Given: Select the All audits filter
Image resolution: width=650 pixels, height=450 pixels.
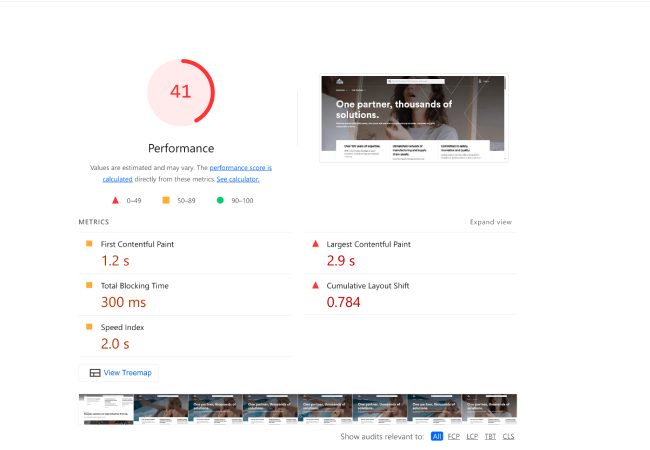Looking at the screenshot, I should pos(437,437).
